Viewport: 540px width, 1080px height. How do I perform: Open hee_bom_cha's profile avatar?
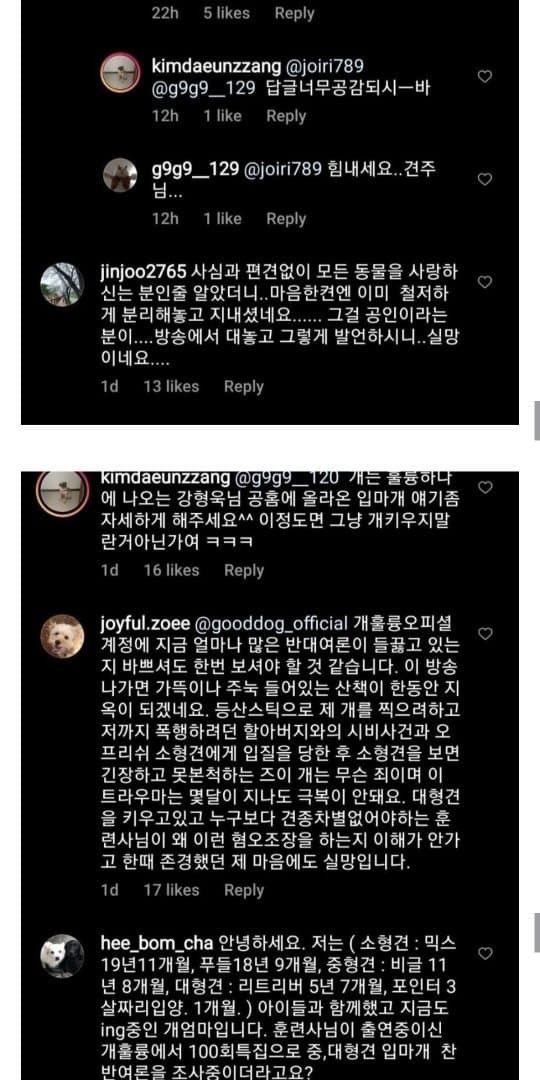pos(63,955)
